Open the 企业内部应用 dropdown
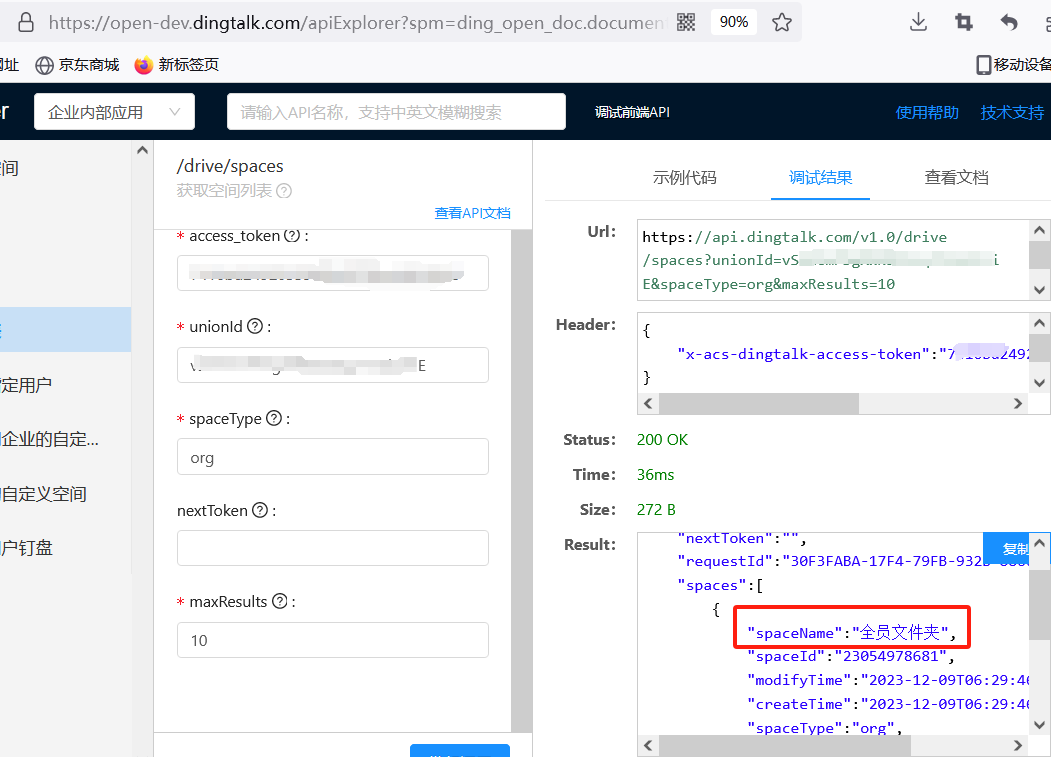 [x=115, y=112]
